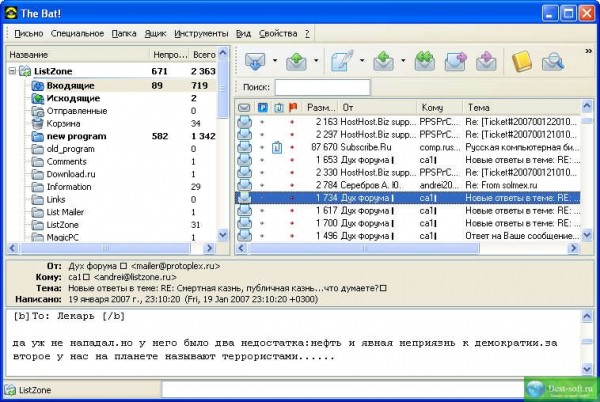
Task: Click attachment icon on Subscribe.Ru message
Action: tap(277, 148)
